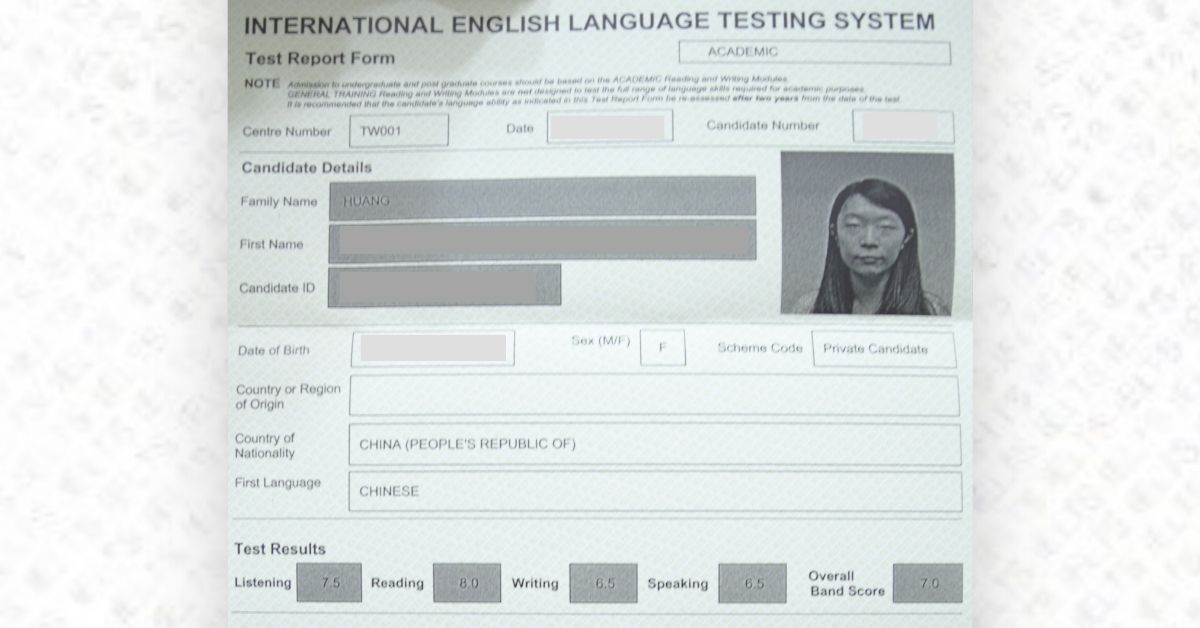Click the "Centre Number" label
Screen dimensions: 1200x628
tap(287, 131)
